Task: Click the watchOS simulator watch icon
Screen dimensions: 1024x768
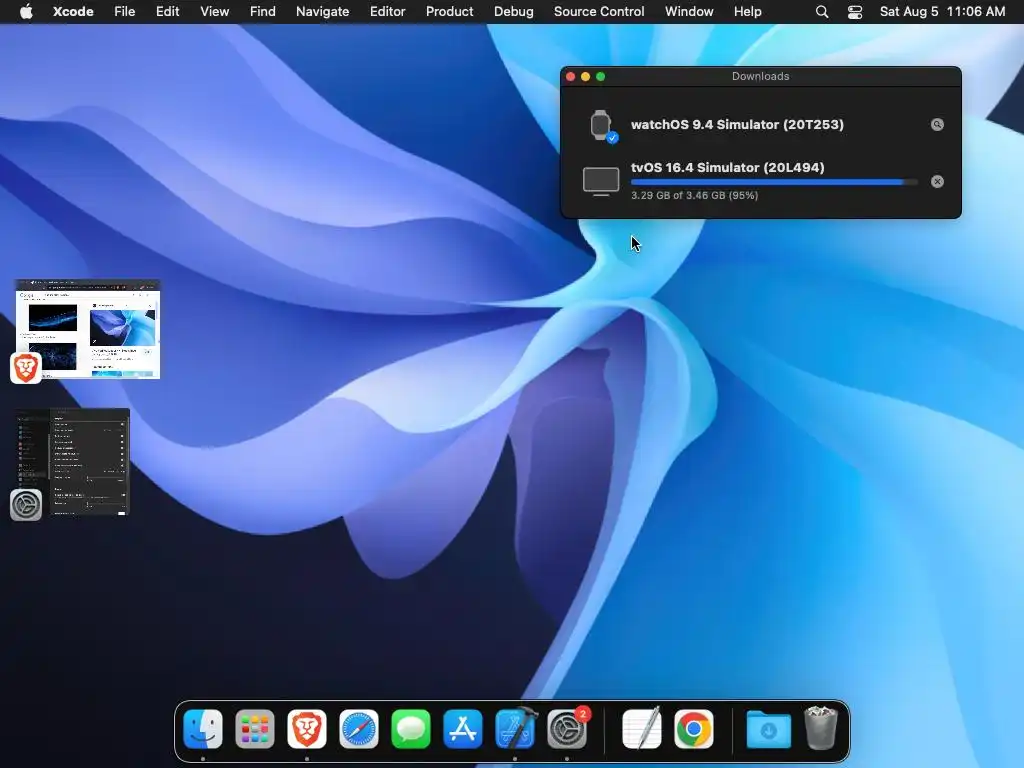Action: tap(601, 125)
